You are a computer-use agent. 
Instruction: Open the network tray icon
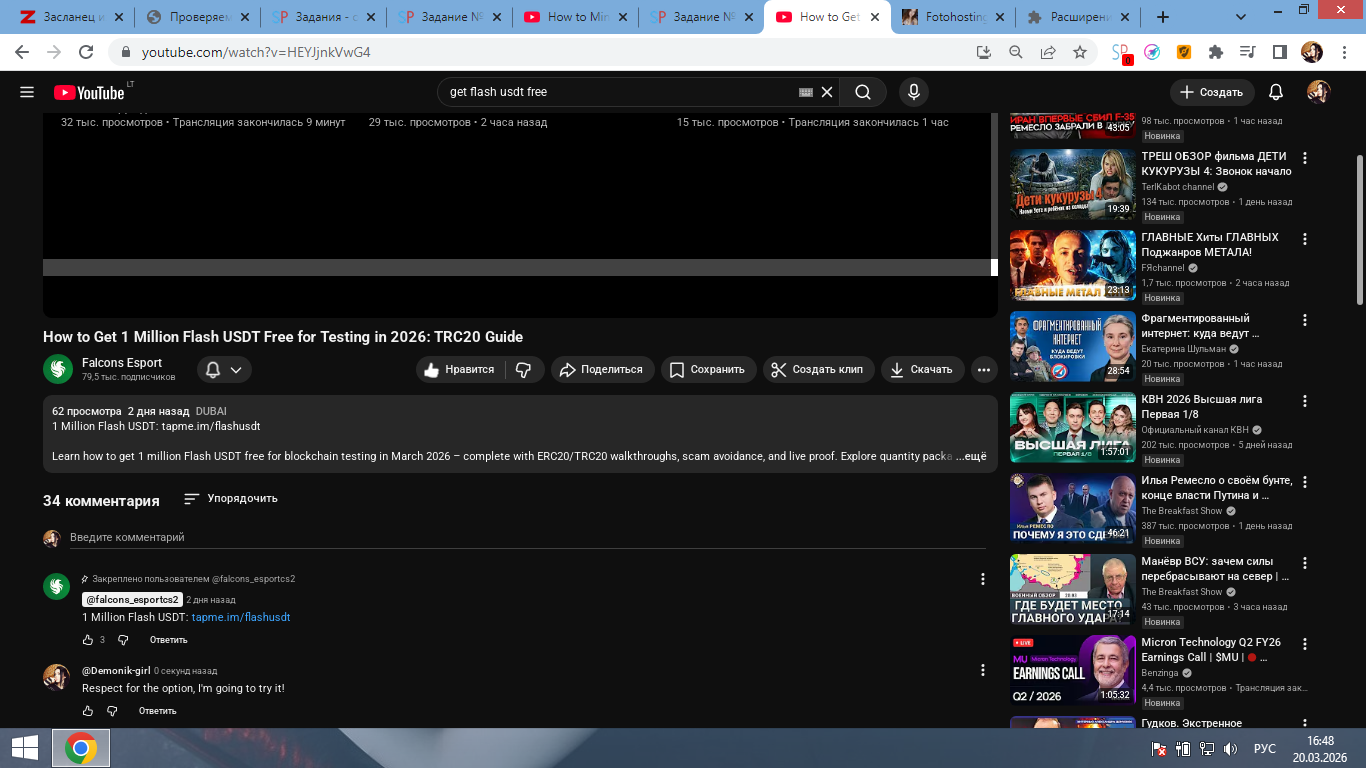click(1207, 748)
